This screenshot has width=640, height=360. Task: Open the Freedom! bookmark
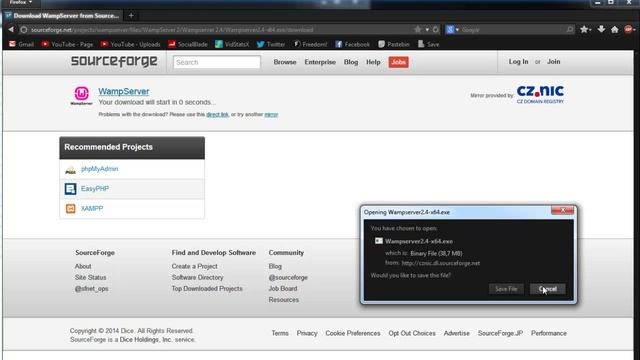coord(310,44)
